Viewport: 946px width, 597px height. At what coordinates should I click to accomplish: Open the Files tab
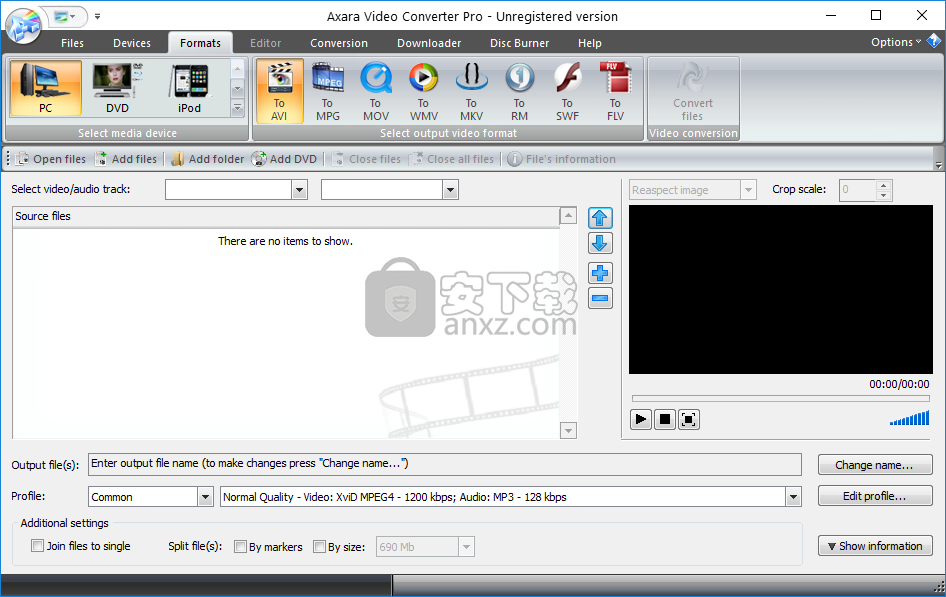click(72, 43)
